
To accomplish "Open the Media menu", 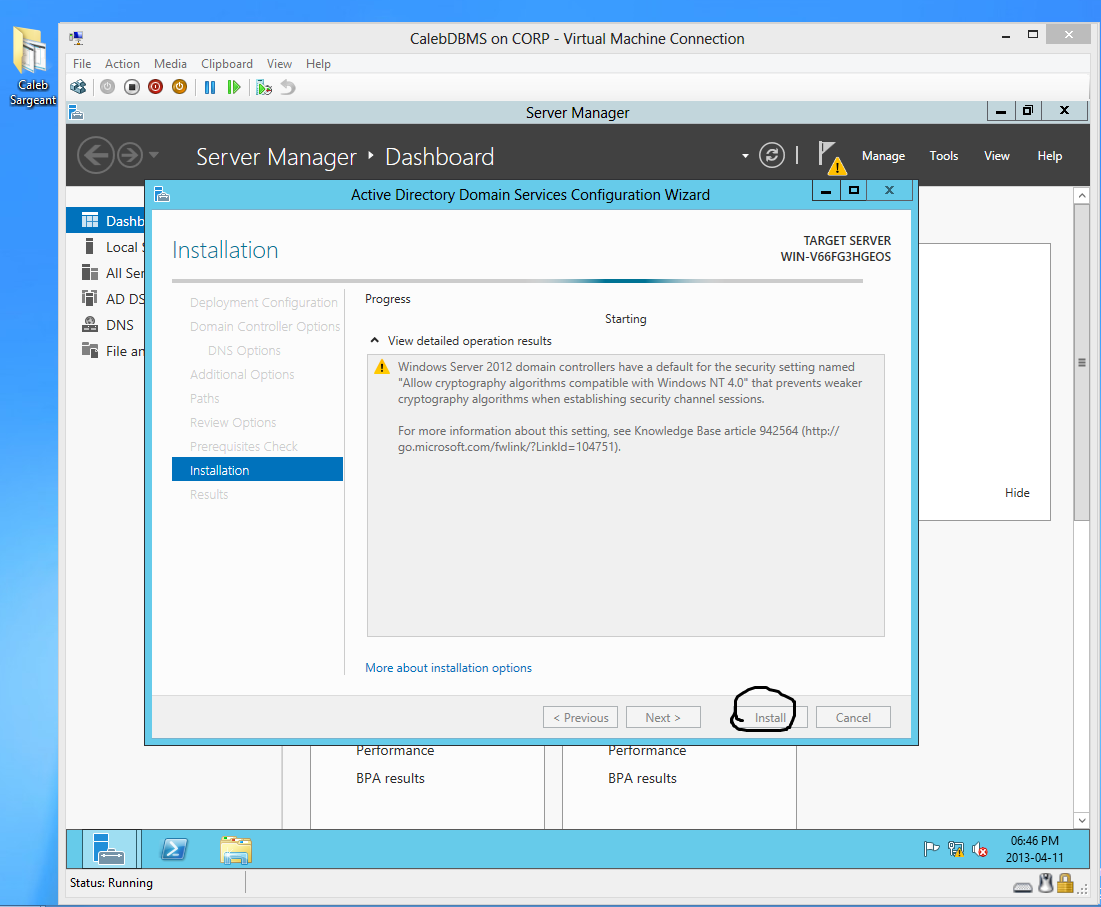I will (170, 64).
